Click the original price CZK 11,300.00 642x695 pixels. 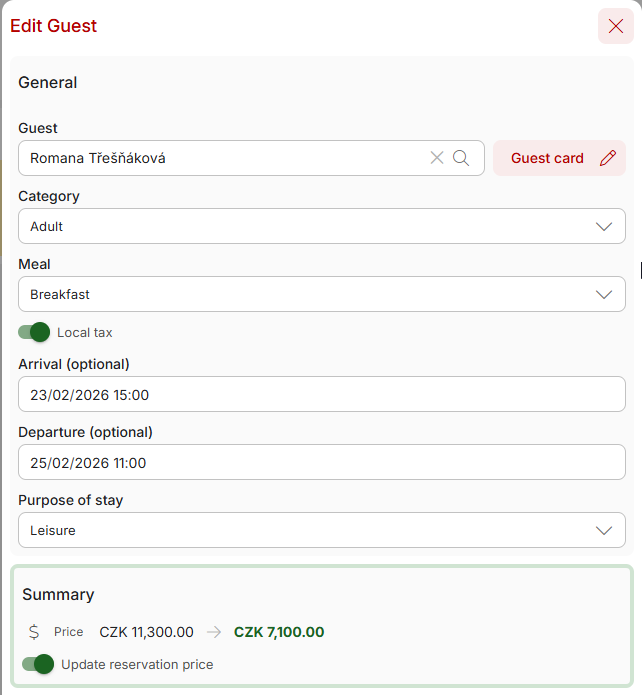click(146, 632)
